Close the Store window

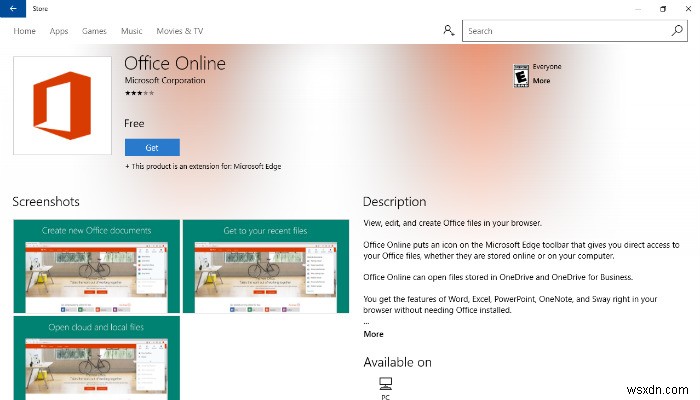click(688, 8)
